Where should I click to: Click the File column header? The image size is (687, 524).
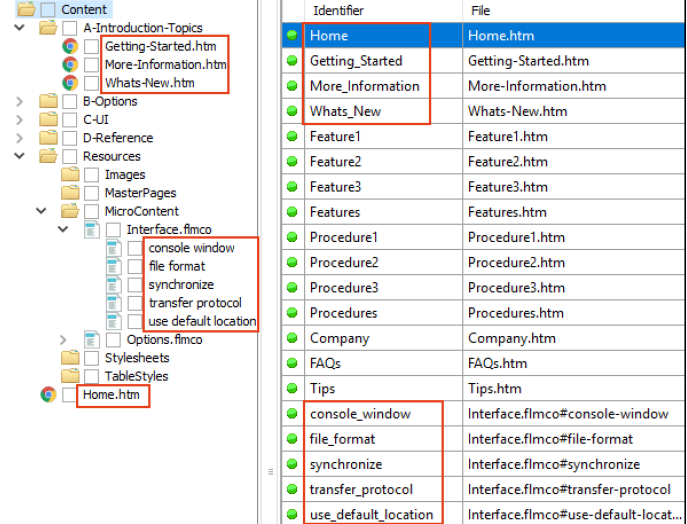(479, 11)
